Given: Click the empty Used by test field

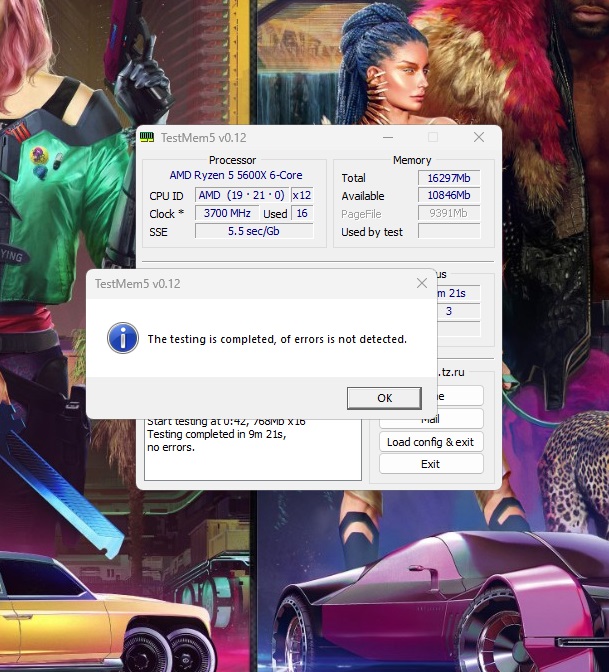Looking at the screenshot, I should coord(449,231).
